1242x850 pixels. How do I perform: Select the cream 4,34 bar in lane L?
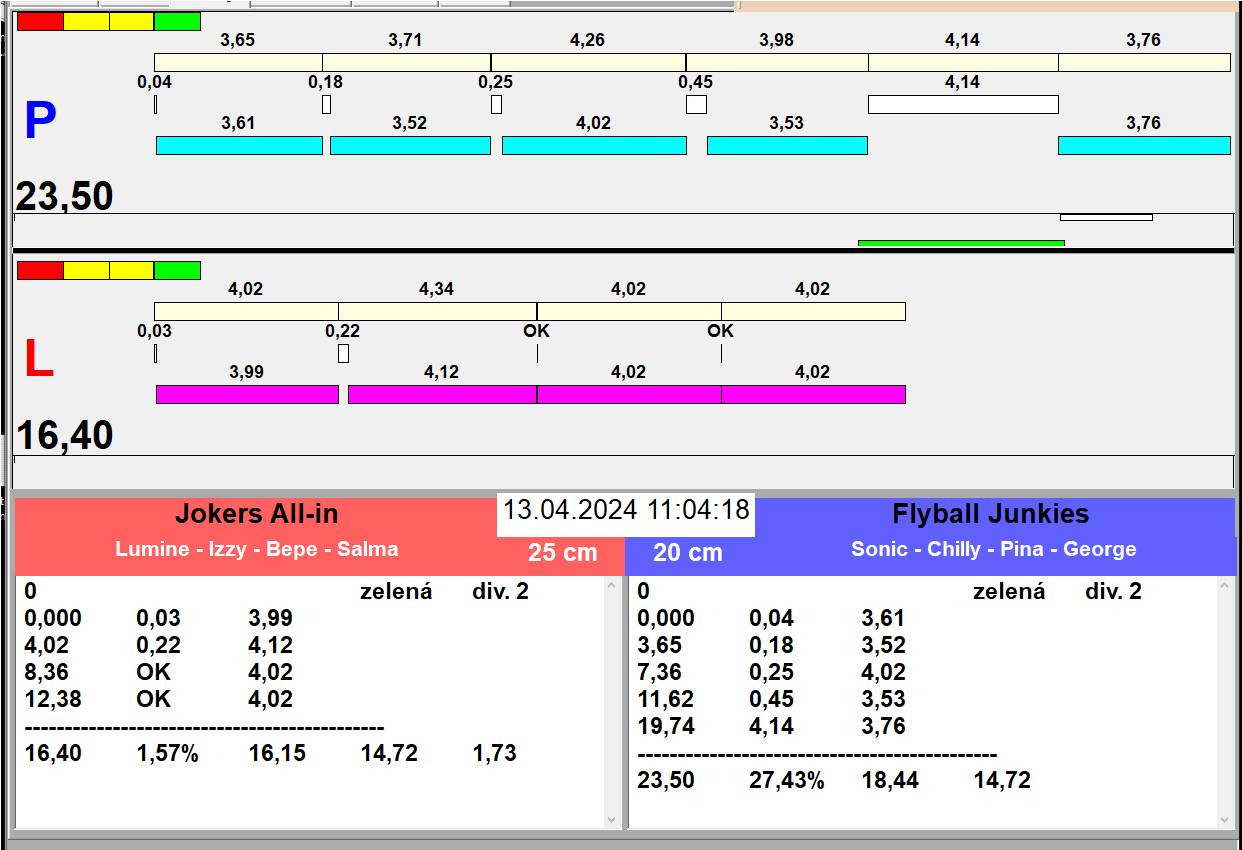(437, 311)
